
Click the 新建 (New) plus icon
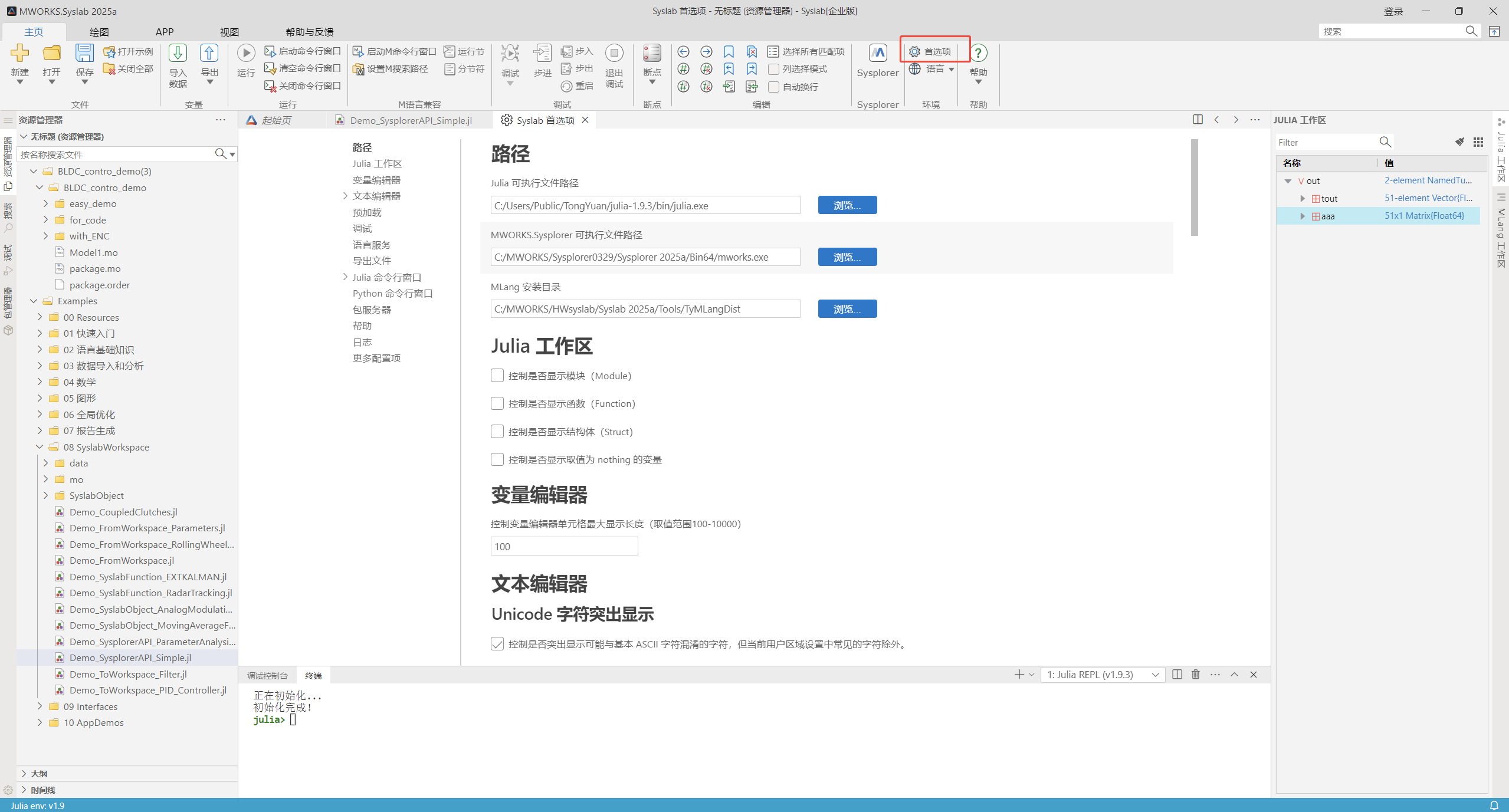pyautogui.click(x=19, y=53)
